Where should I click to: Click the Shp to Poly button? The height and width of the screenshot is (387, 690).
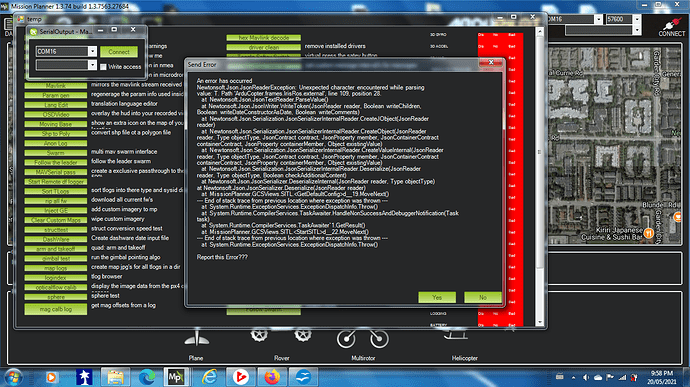(56, 134)
